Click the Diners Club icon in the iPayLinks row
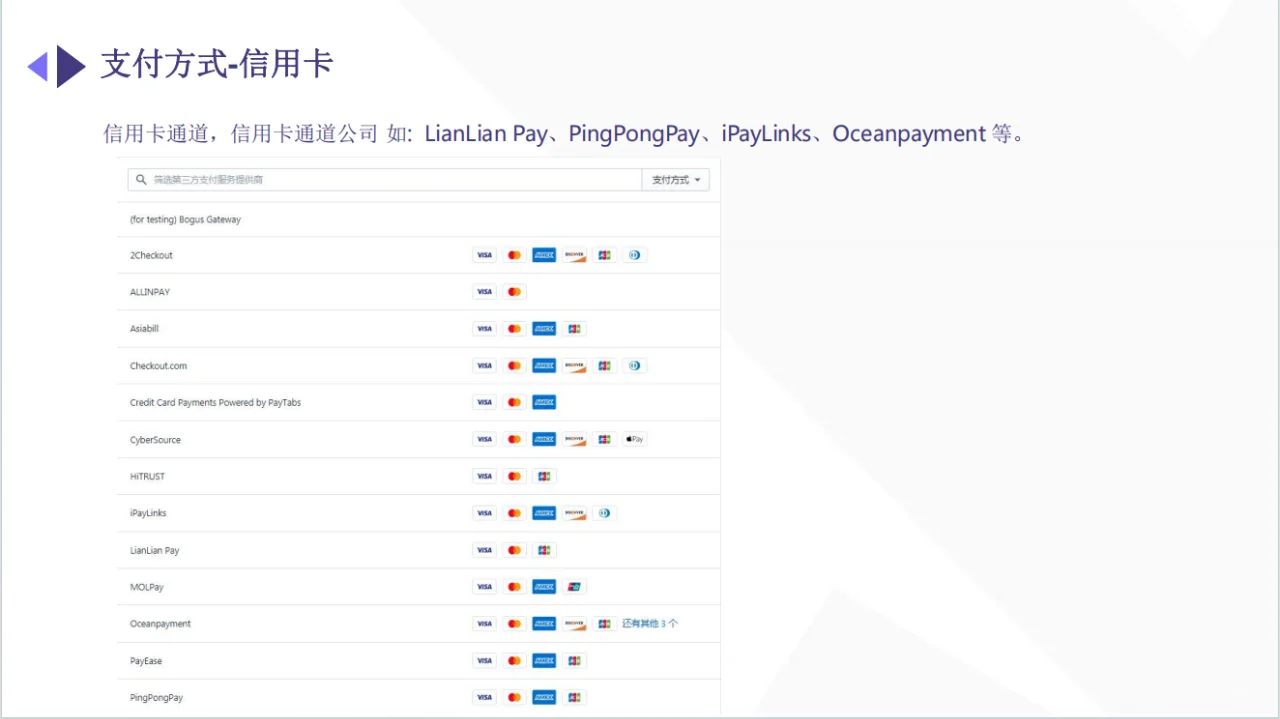The width and height of the screenshot is (1280, 719). click(604, 513)
